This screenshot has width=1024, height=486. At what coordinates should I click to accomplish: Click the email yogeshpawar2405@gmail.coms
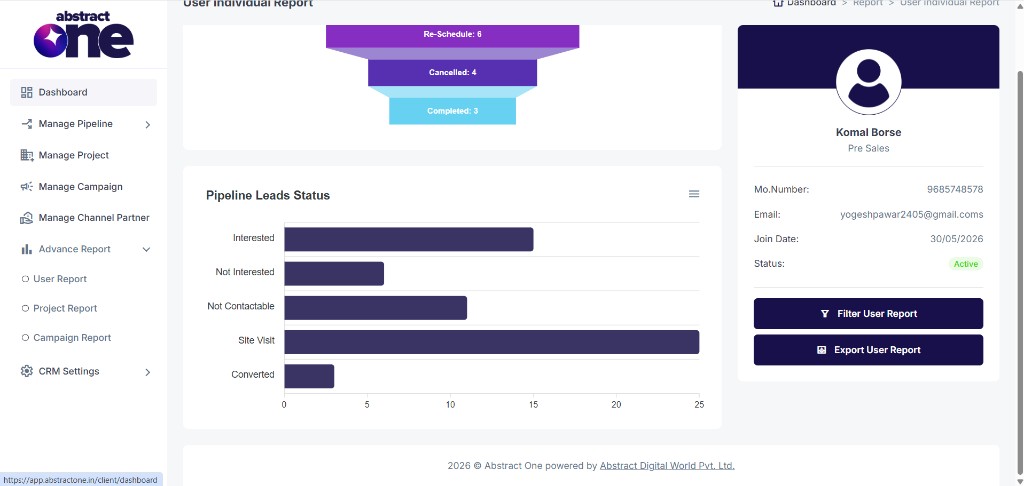[912, 214]
